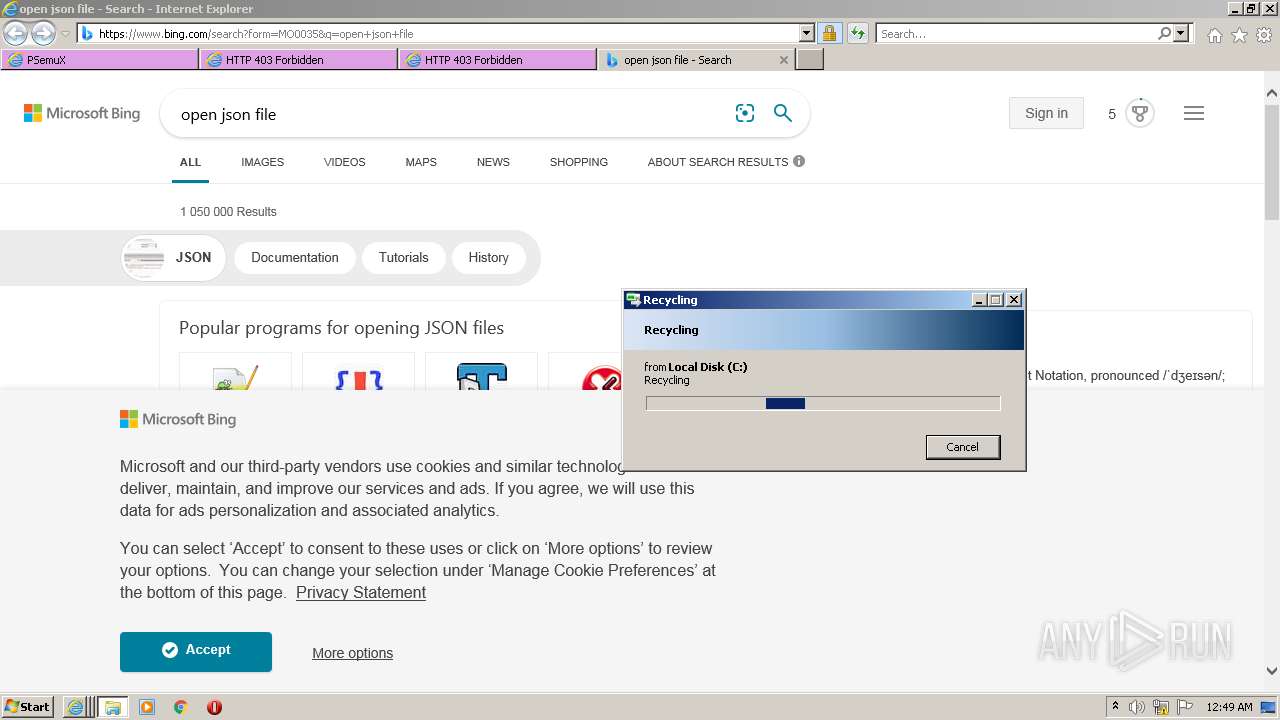Image resolution: width=1280 pixels, height=720 pixels.
Task: Click in the IE address bar URL
Action: click(x=440, y=33)
